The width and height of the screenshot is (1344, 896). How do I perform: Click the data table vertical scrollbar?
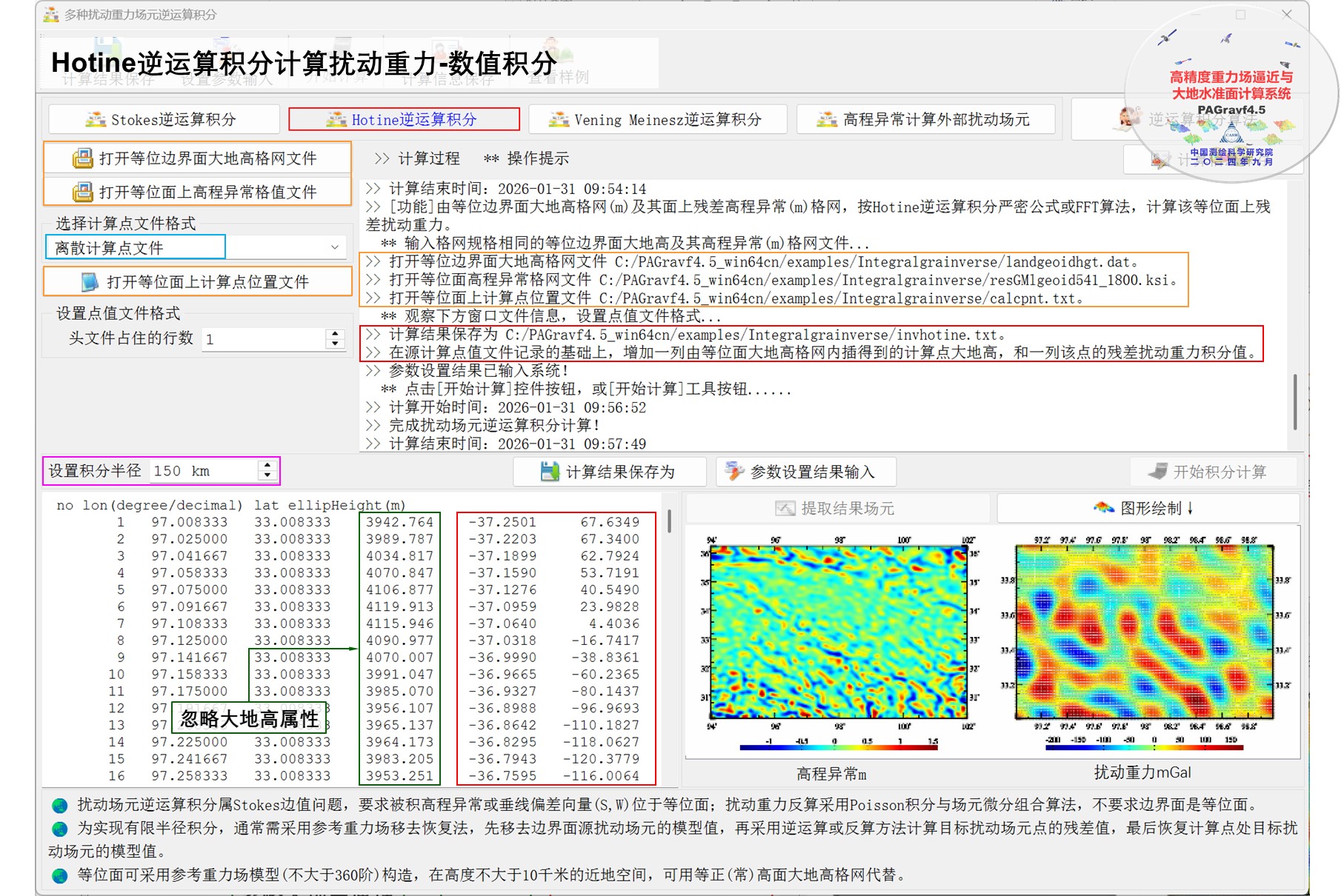point(670,521)
